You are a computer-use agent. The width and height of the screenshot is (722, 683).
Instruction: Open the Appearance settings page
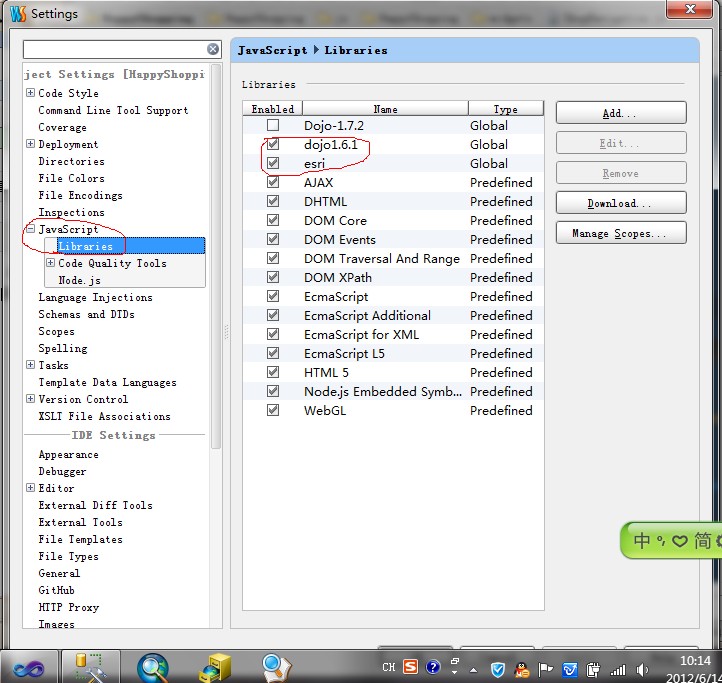68,455
